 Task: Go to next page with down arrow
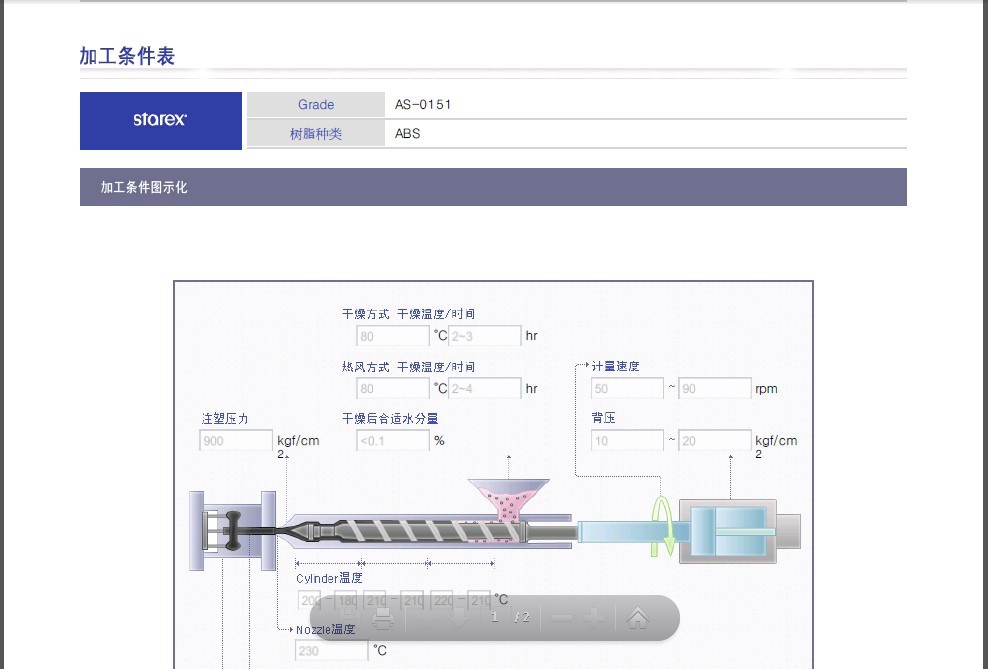[x=459, y=618]
